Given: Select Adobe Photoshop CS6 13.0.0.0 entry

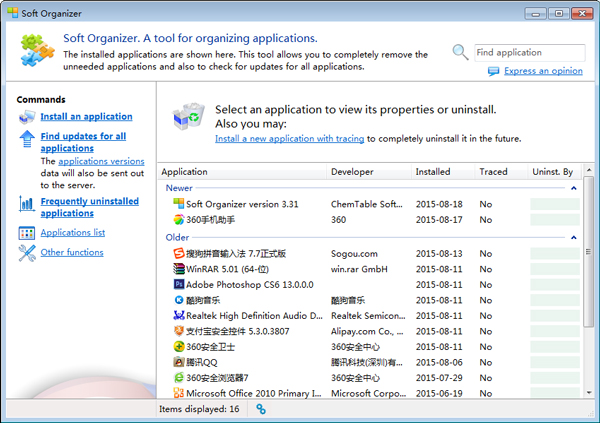Looking at the screenshot, I should pos(370,285).
